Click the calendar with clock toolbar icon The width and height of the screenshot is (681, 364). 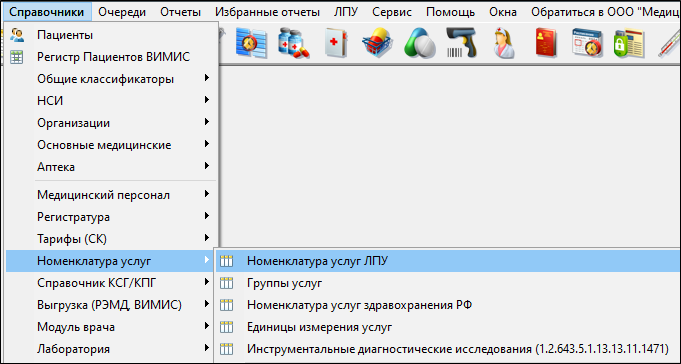(x=587, y=43)
